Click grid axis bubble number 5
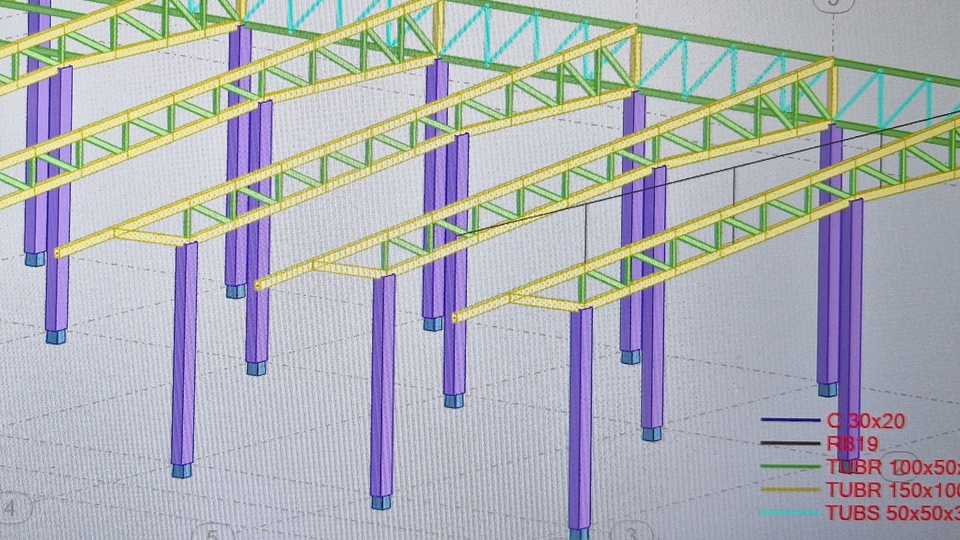Screen dimensions: 960x540 click(212, 532)
